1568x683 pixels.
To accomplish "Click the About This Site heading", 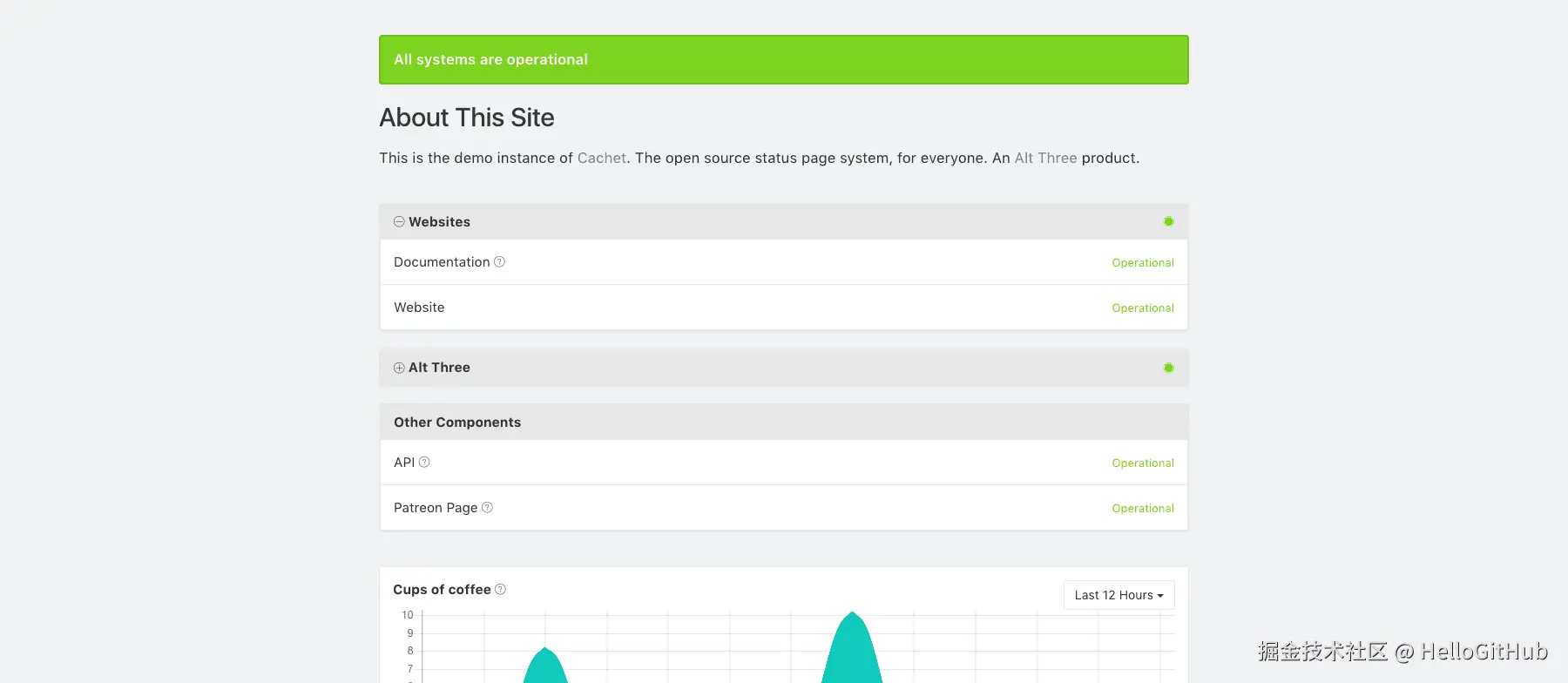I will click(467, 118).
